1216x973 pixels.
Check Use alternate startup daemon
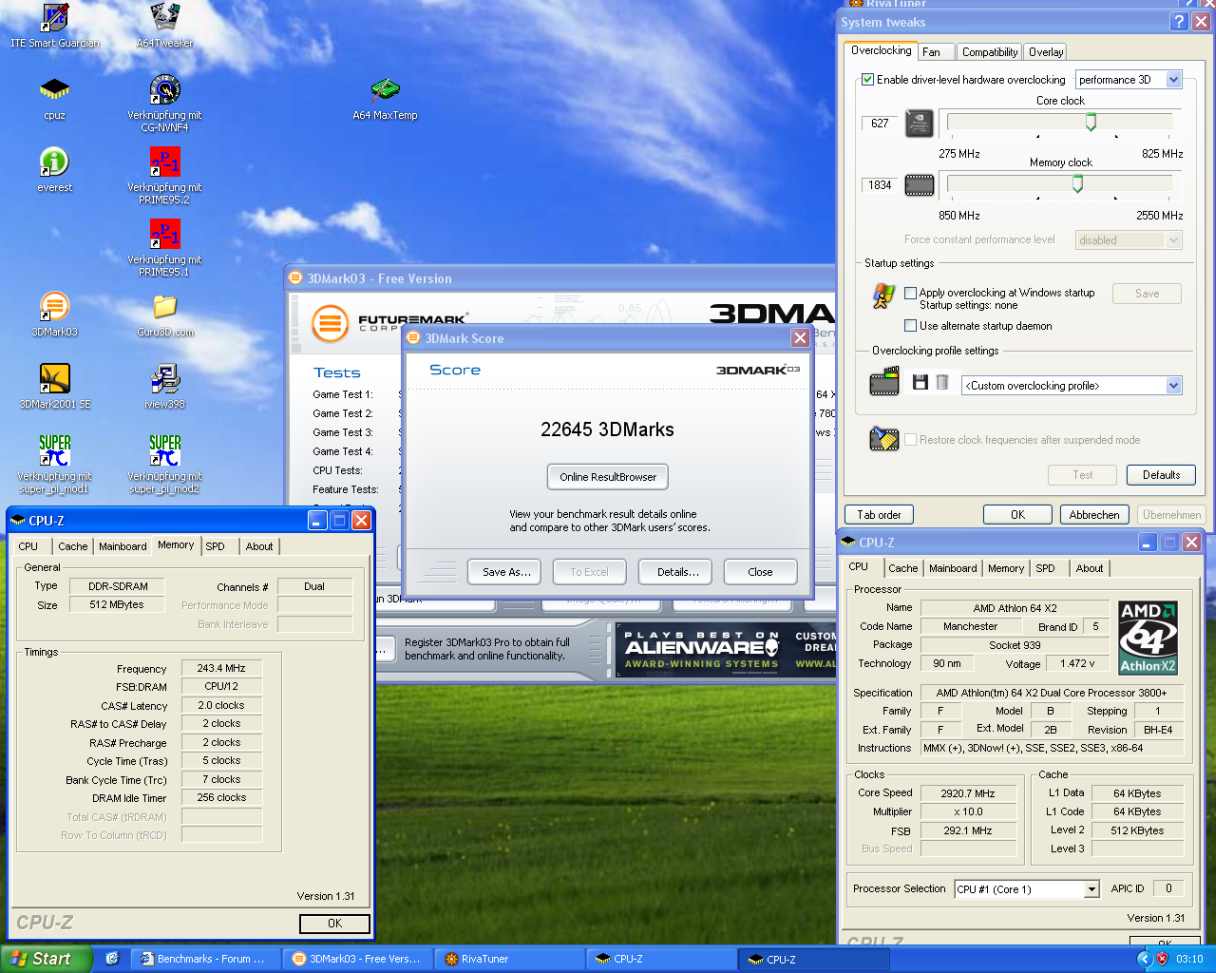910,326
